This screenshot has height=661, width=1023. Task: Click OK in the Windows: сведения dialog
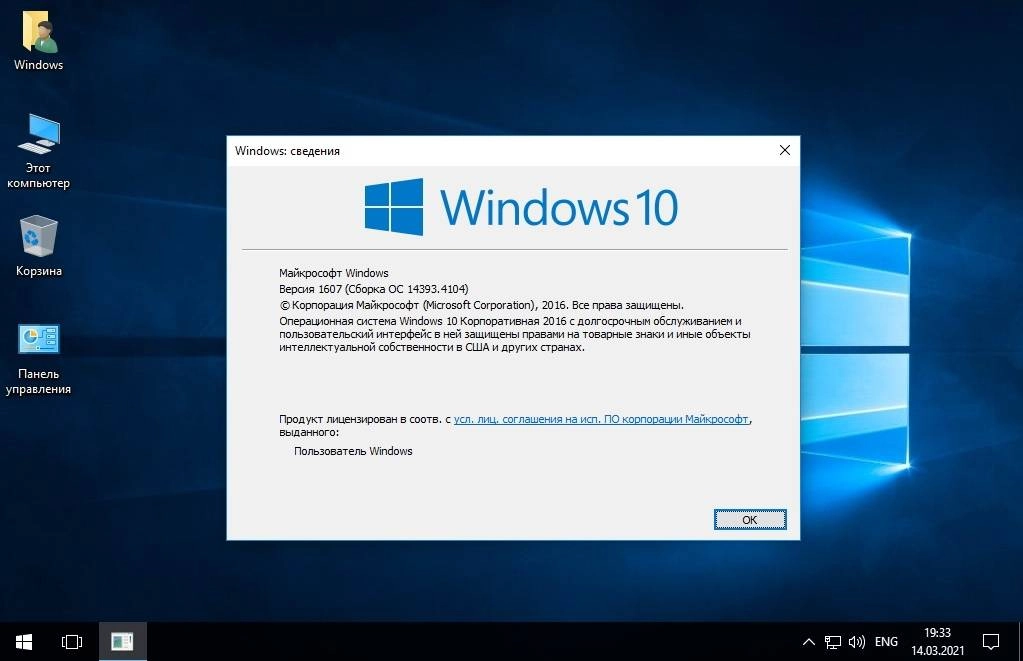[750, 520]
